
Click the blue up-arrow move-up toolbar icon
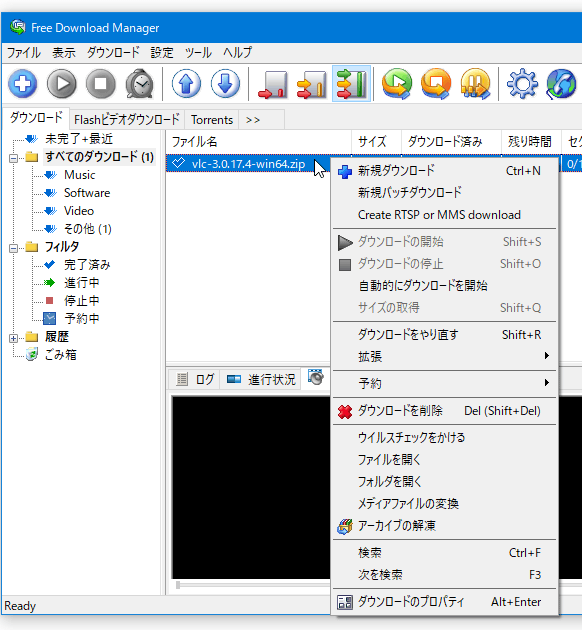point(186,84)
